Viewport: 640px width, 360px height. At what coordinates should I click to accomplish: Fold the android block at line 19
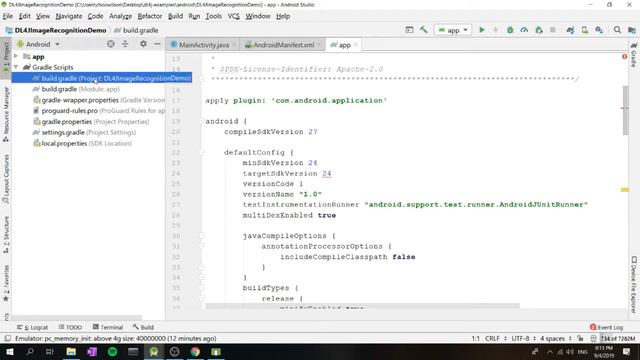click(x=202, y=121)
